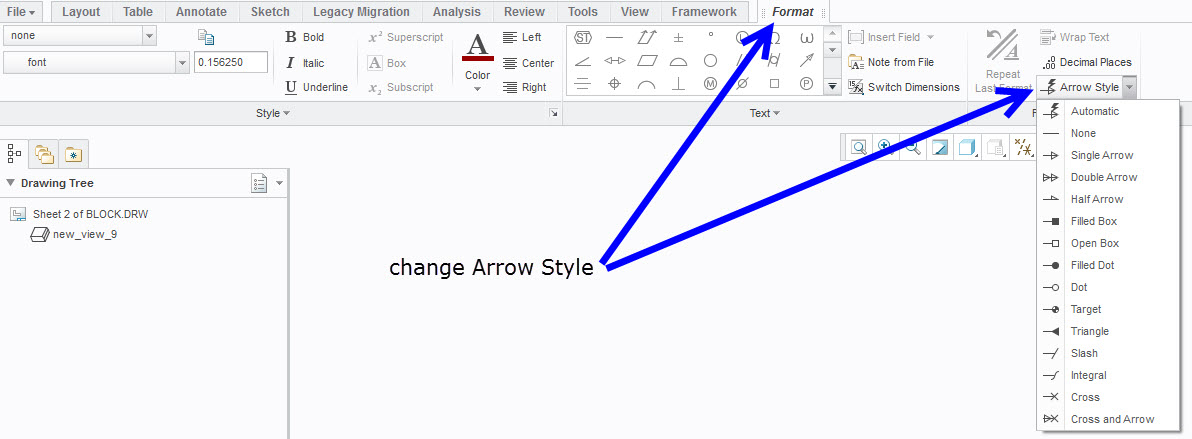Insert the three-line symmetry symbol
1192x439 pixels.
(x=583, y=84)
